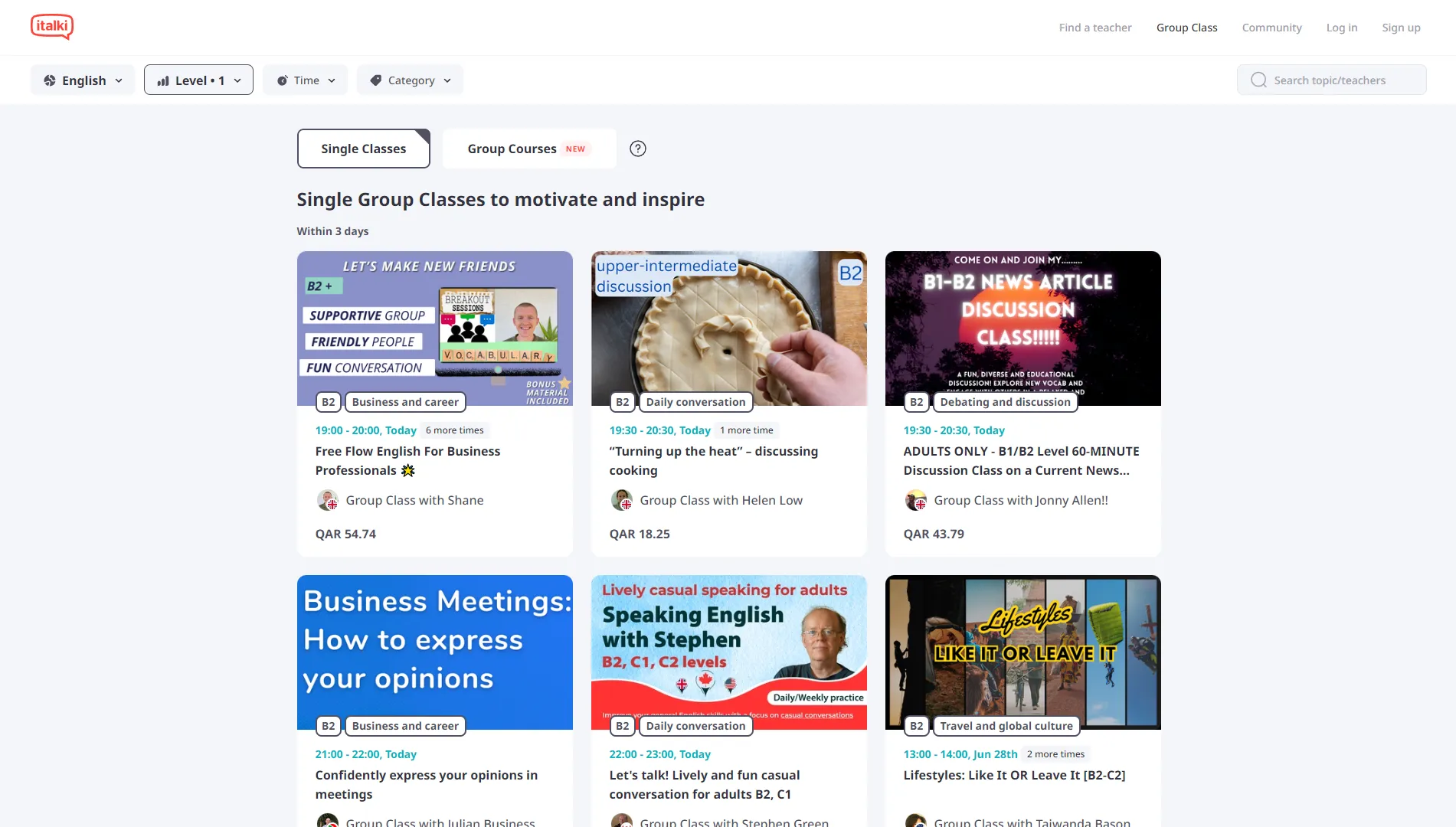The height and width of the screenshot is (827, 1456).
Task: Click the globe icon beside English
Action: click(50, 80)
